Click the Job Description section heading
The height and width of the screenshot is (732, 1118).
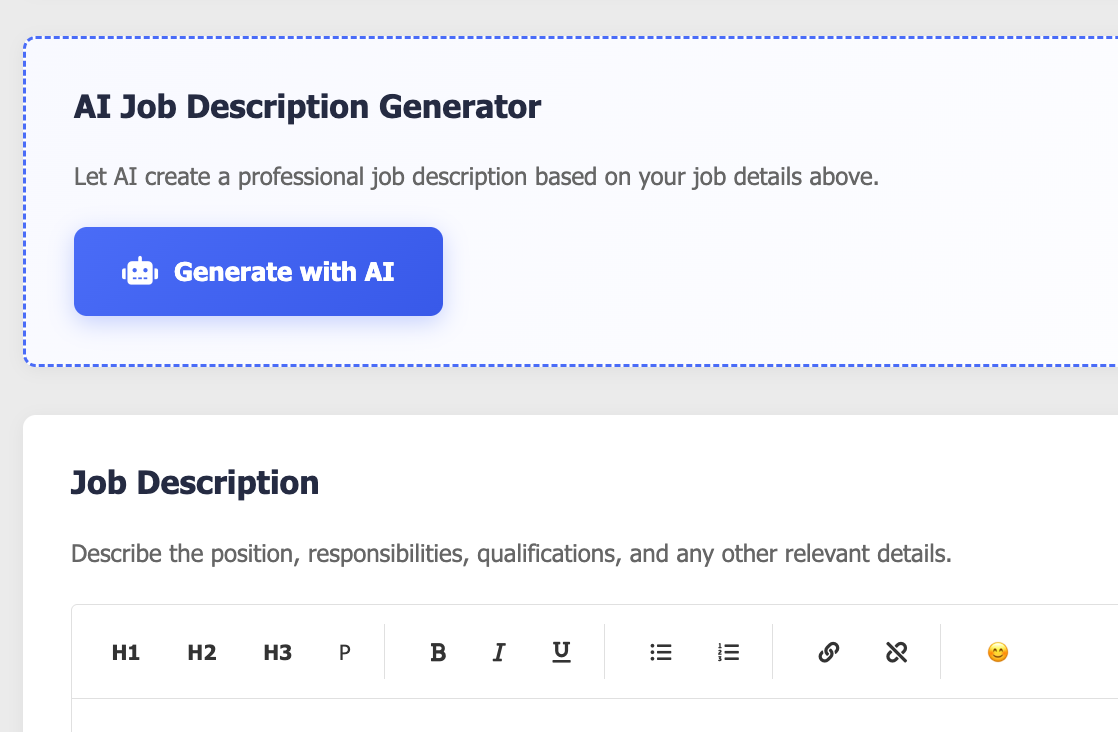195,483
